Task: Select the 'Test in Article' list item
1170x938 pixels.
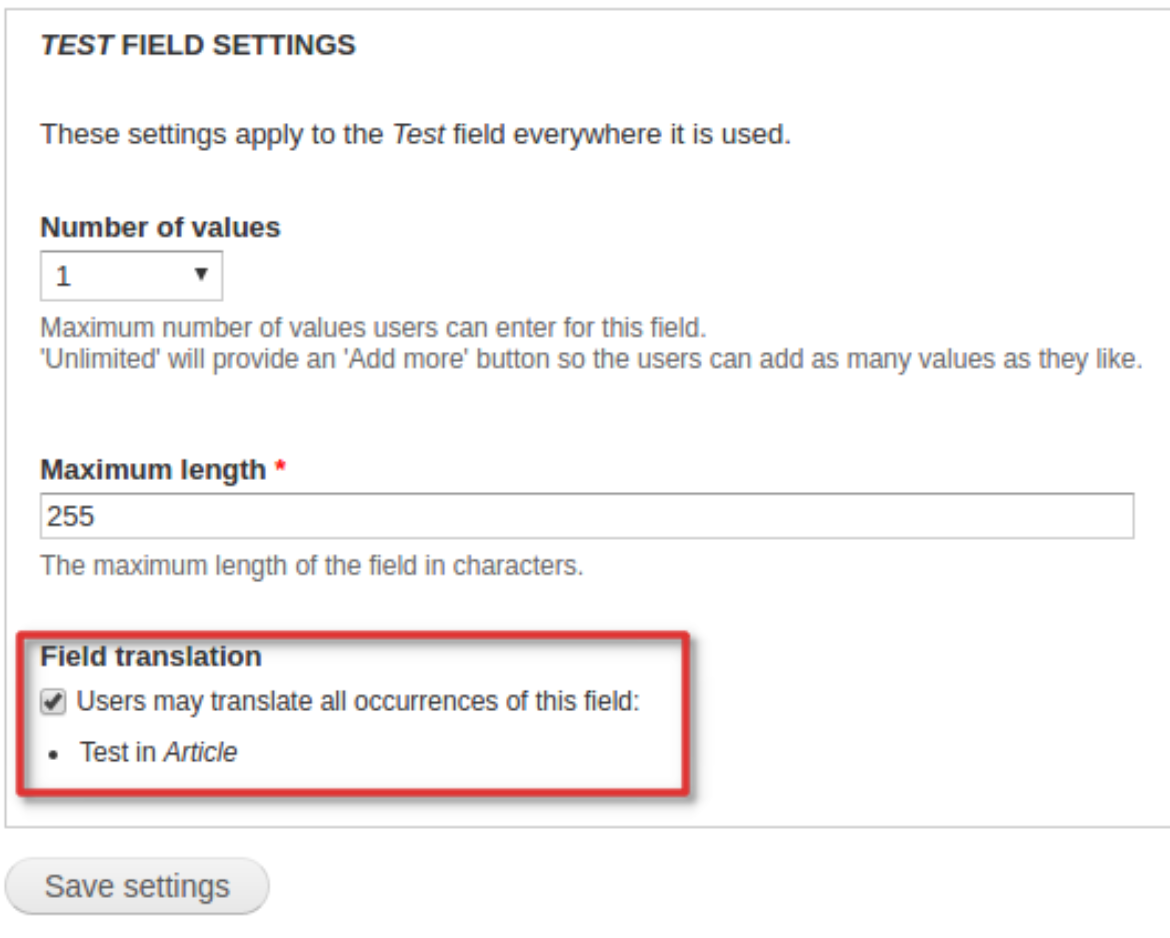Action: 159,752
